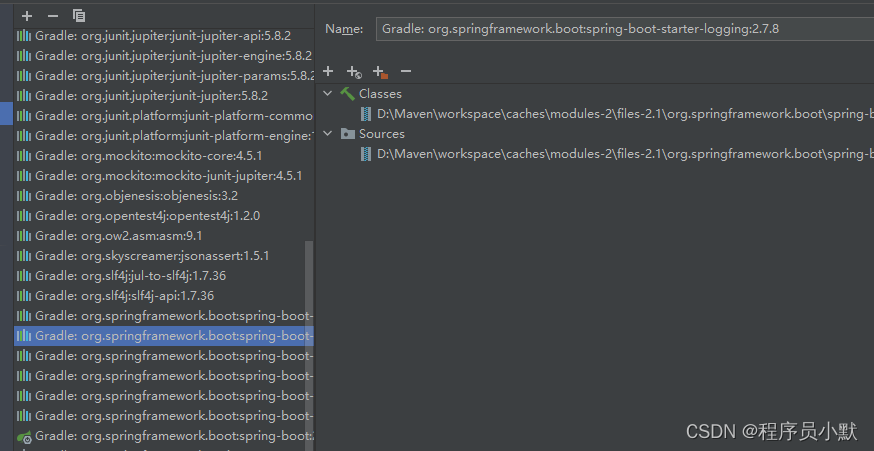Select the junit-jupiter-api:5.8.2 library
This screenshot has width=874, height=451.
pyautogui.click(x=164, y=36)
